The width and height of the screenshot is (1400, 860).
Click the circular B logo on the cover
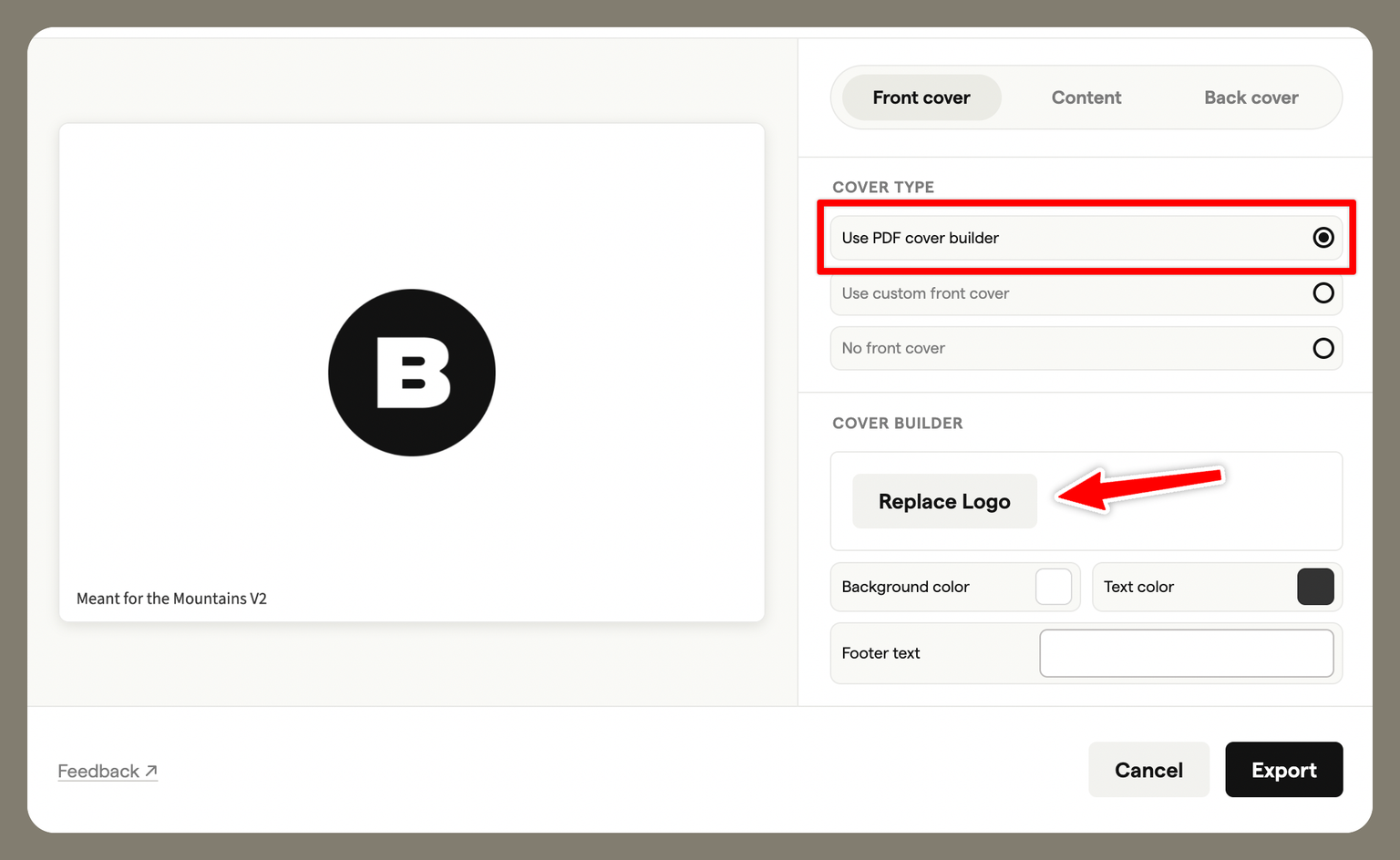[x=411, y=373]
